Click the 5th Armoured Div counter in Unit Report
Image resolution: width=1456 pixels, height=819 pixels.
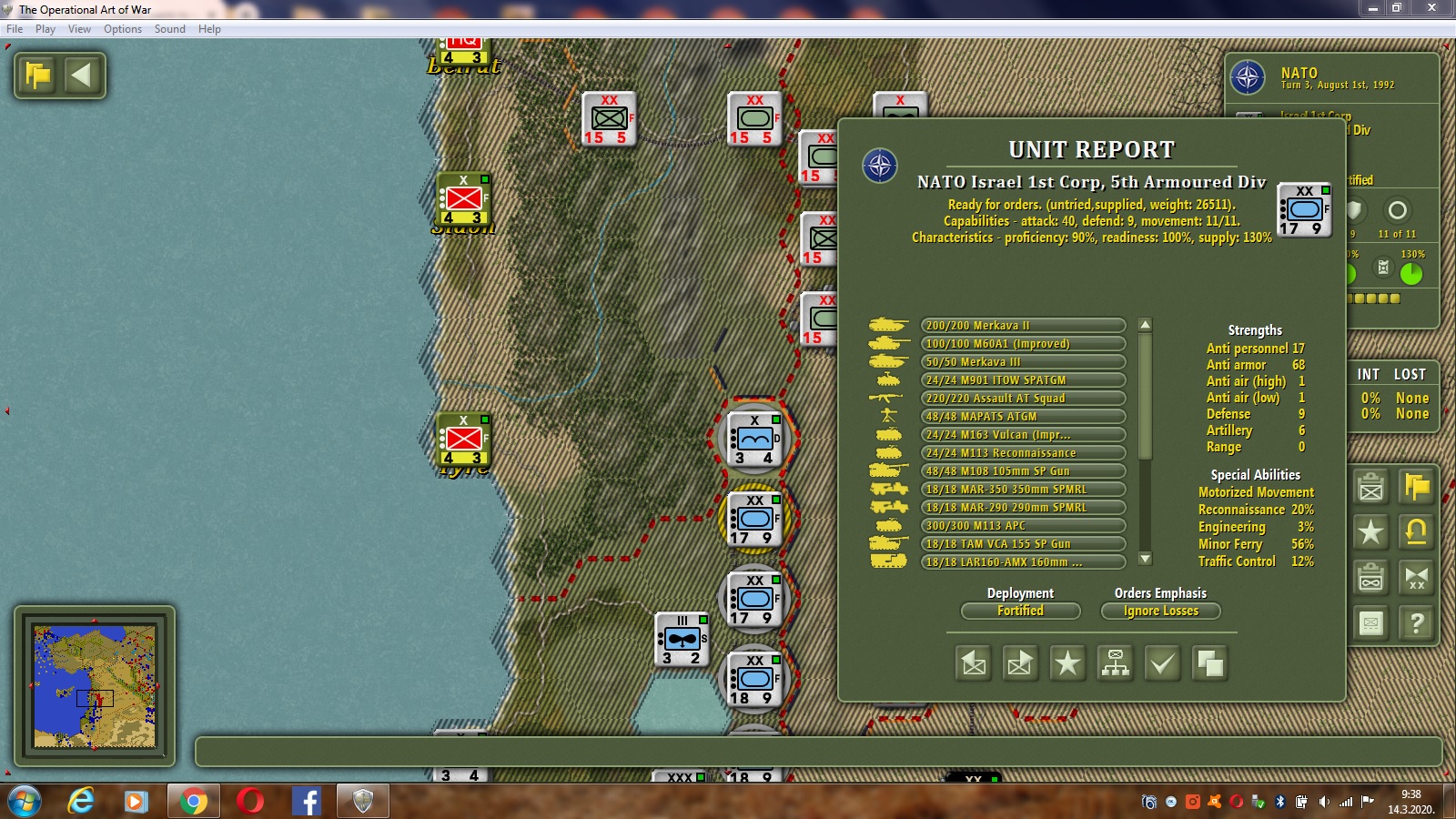tap(1305, 209)
